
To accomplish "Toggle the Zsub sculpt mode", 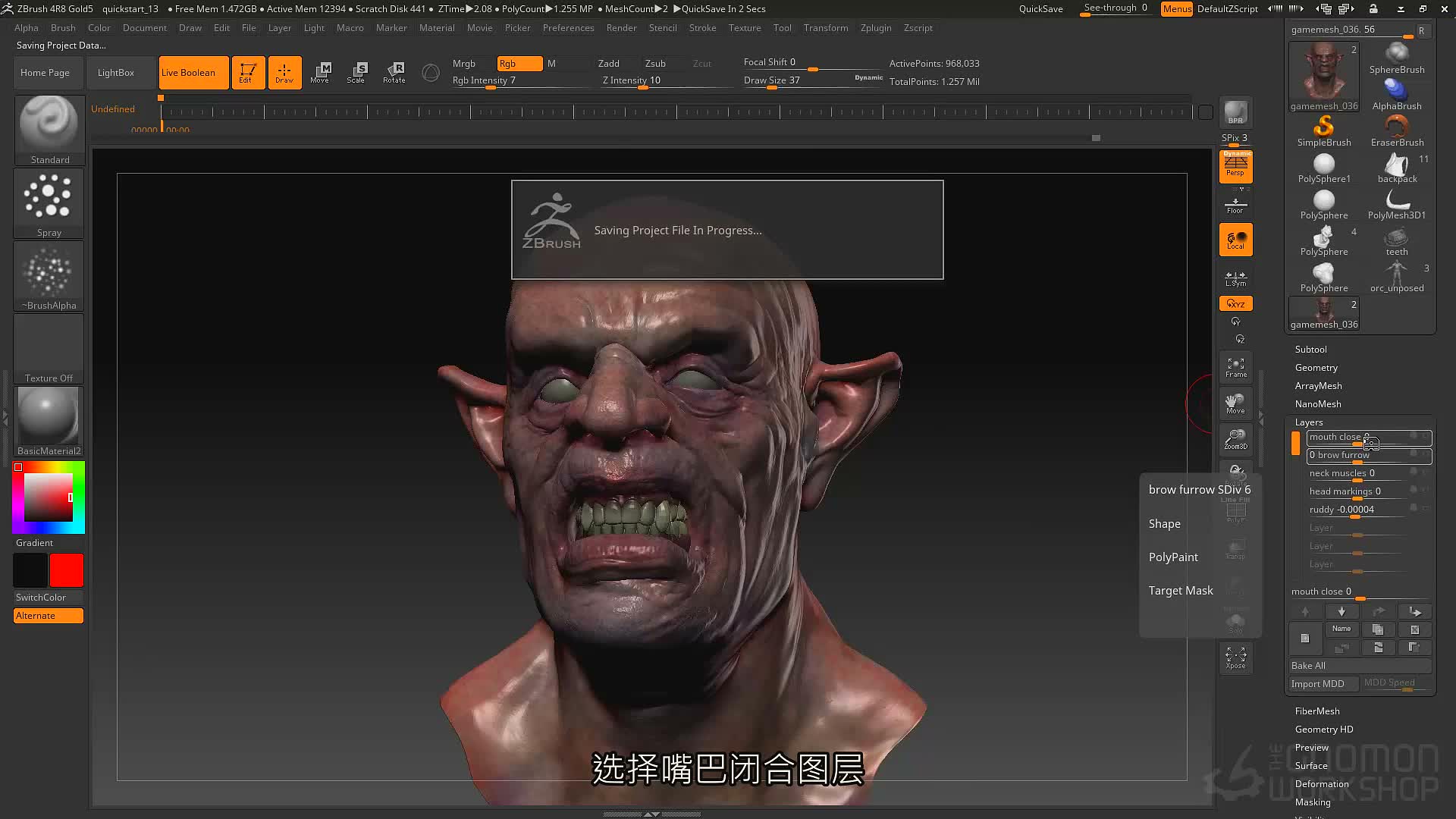I will point(655,64).
